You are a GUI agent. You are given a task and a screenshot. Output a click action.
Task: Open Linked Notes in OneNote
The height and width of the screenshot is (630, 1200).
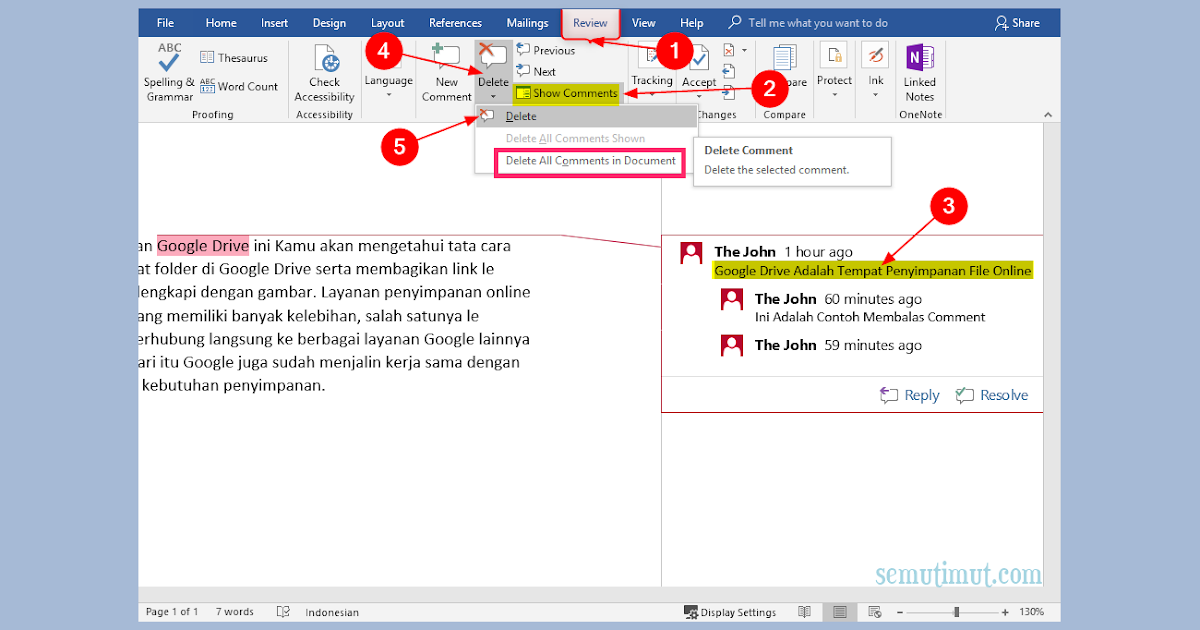[919, 72]
